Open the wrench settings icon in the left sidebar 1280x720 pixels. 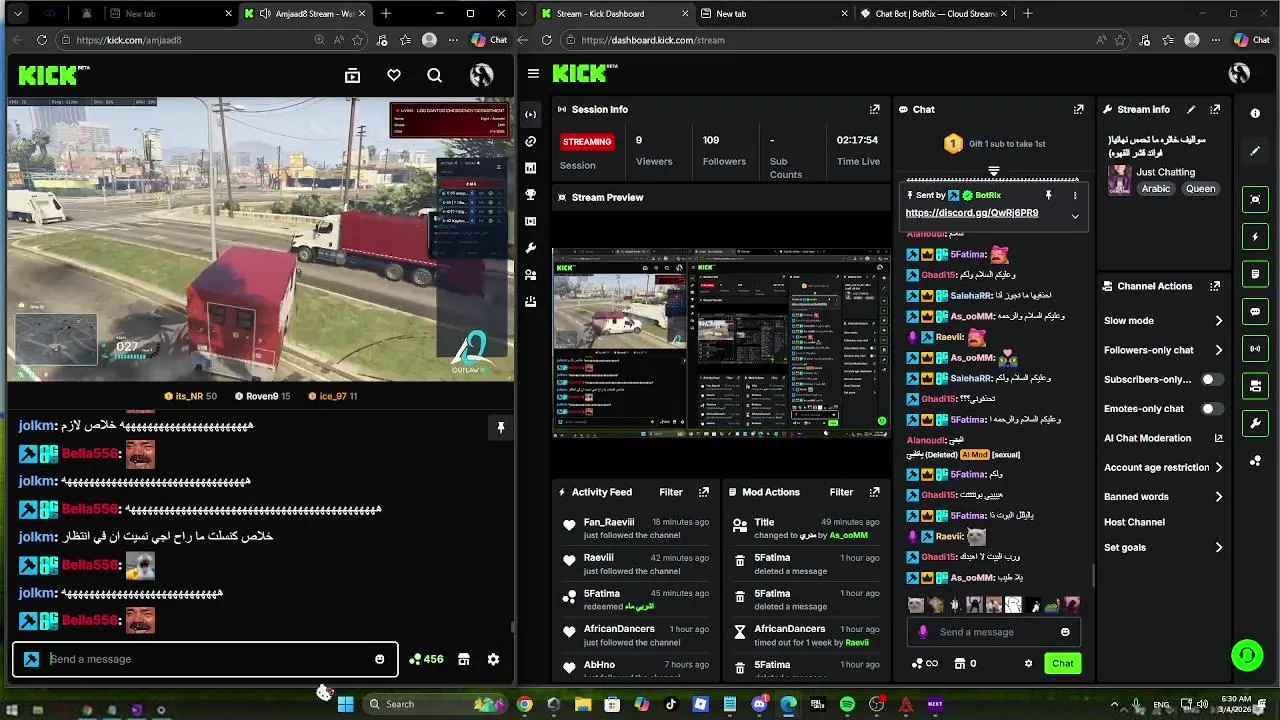[x=530, y=247]
